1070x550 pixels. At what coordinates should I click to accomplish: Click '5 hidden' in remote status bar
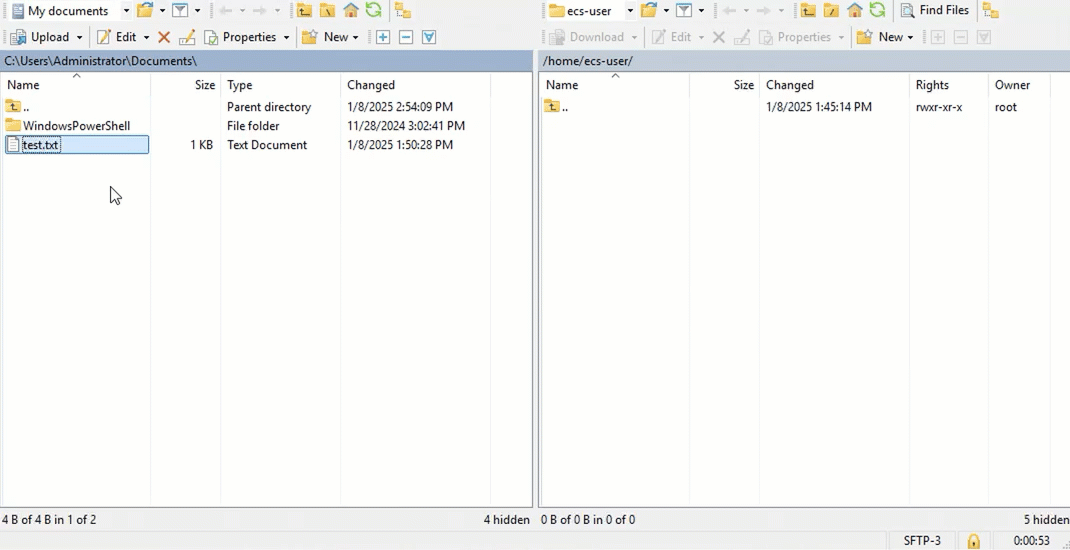point(1046,520)
